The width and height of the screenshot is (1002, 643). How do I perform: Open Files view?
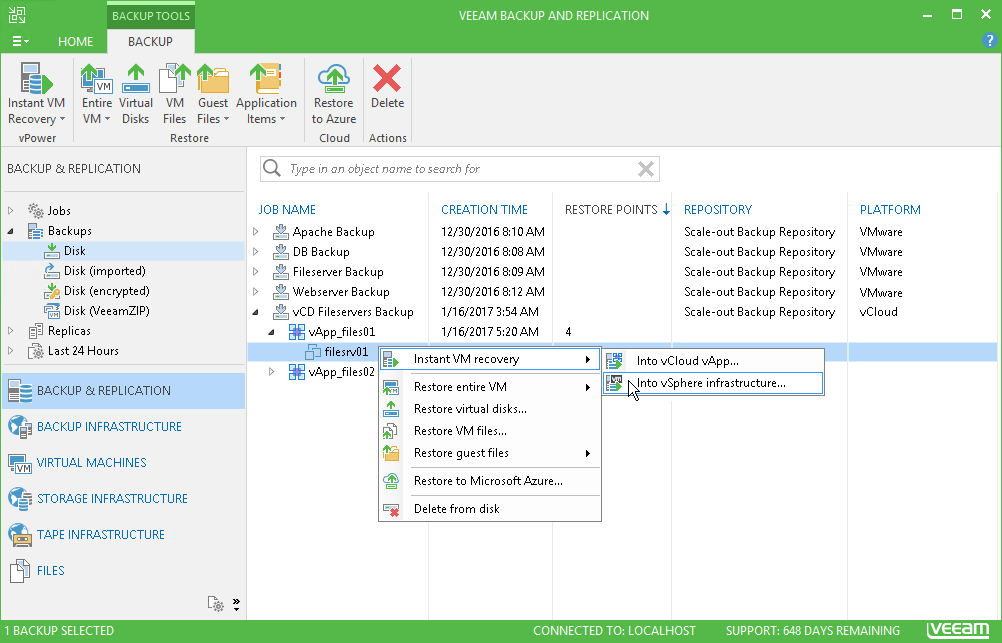(x=123, y=570)
